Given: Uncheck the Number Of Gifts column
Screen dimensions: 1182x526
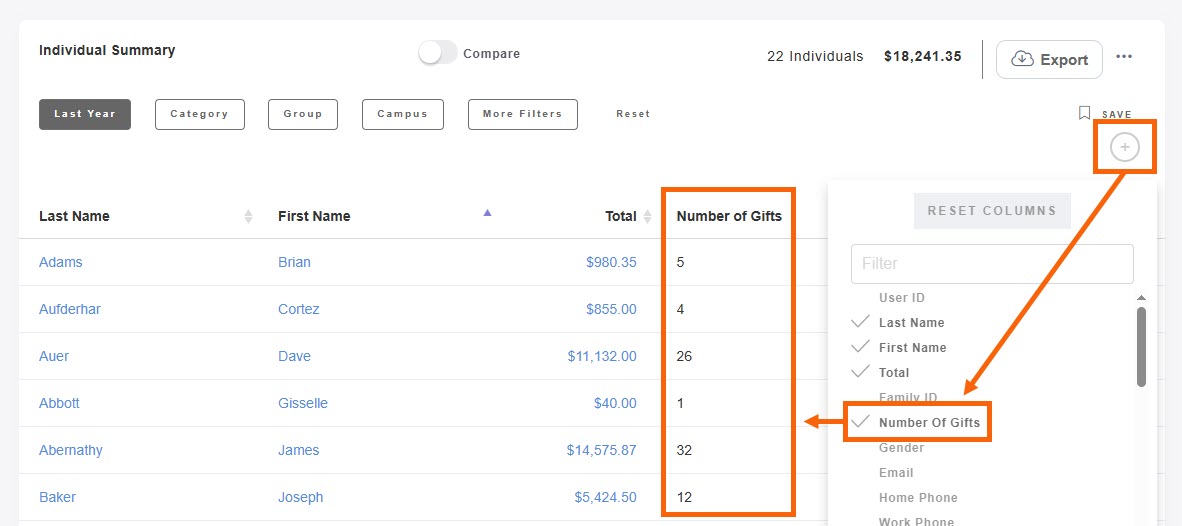Looking at the screenshot, I should click(928, 423).
